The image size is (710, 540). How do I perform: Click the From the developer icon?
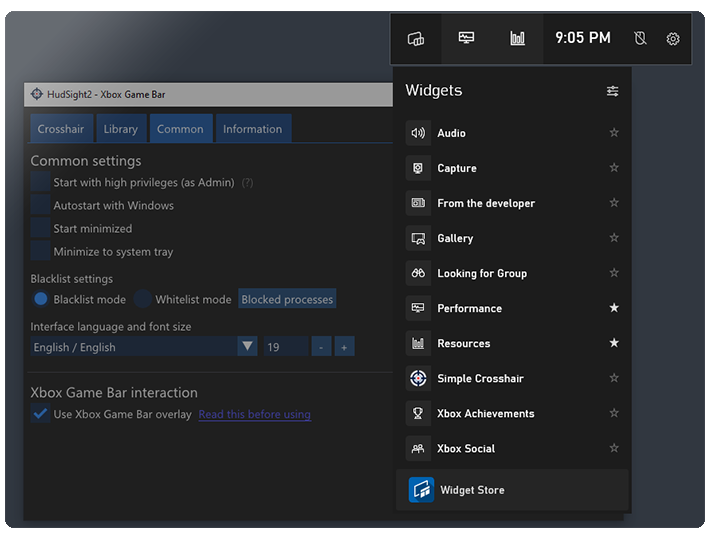tap(418, 203)
